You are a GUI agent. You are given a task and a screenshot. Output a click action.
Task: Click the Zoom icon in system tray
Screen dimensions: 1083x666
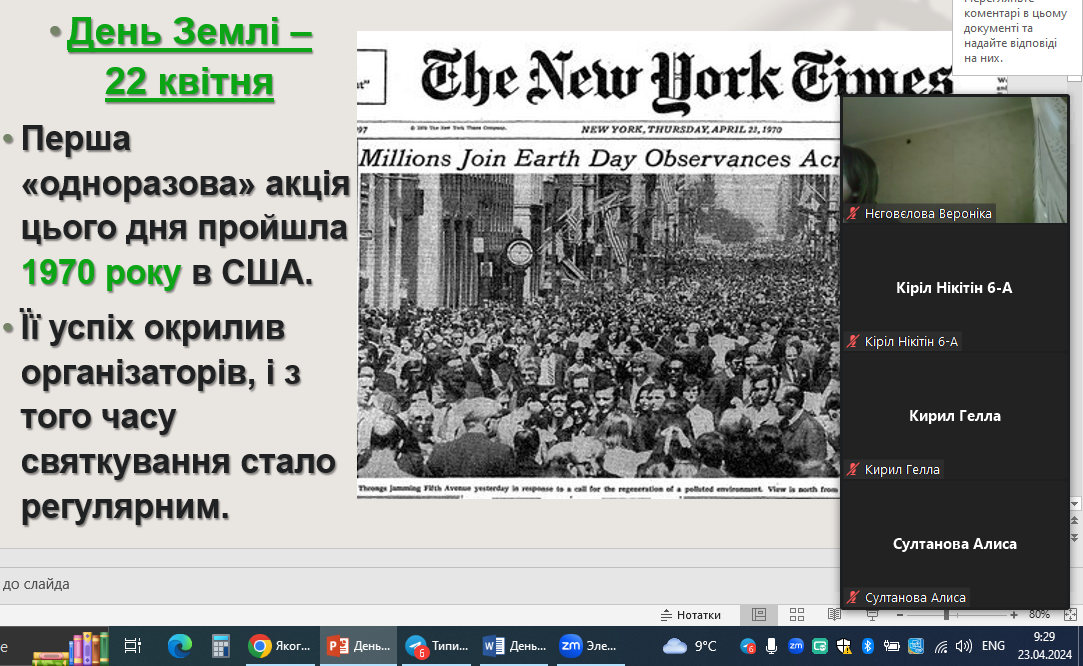click(796, 646)
